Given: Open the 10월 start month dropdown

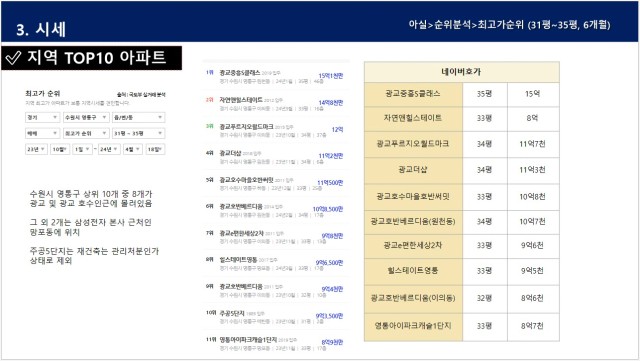Looking at the screenshot, I should (x=60, y=149).
